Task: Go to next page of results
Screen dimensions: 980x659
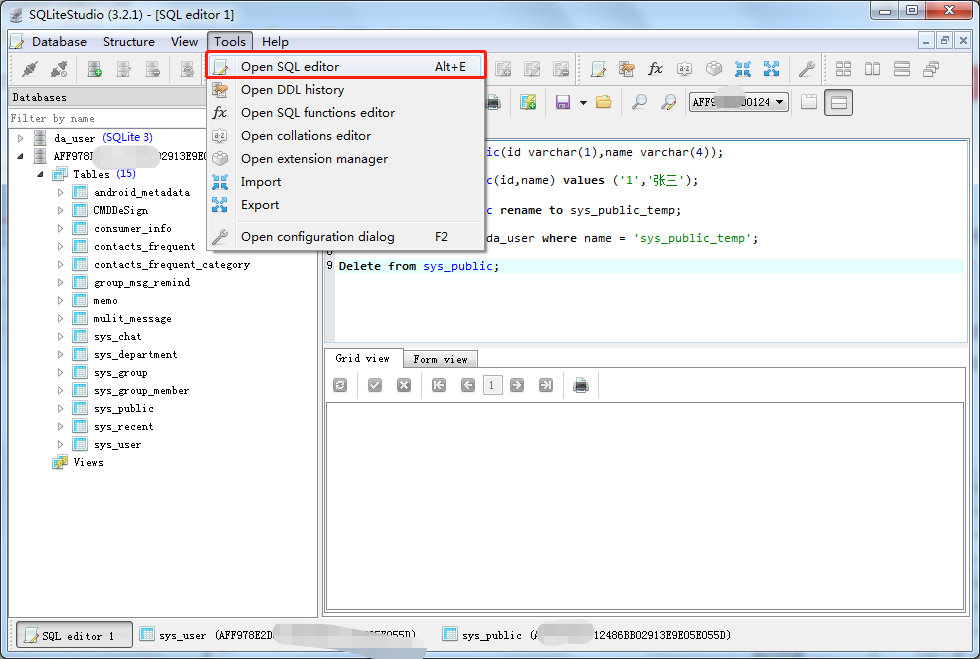Action: (517, 385)
